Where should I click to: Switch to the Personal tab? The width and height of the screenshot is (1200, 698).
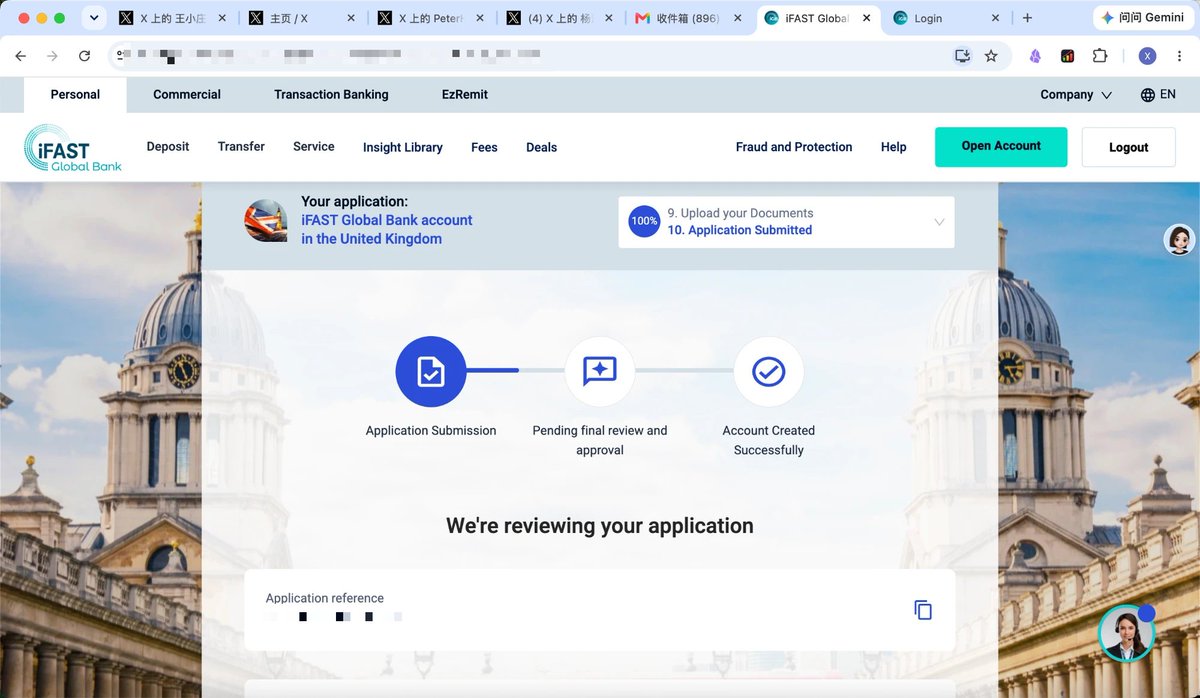[75, 95]
